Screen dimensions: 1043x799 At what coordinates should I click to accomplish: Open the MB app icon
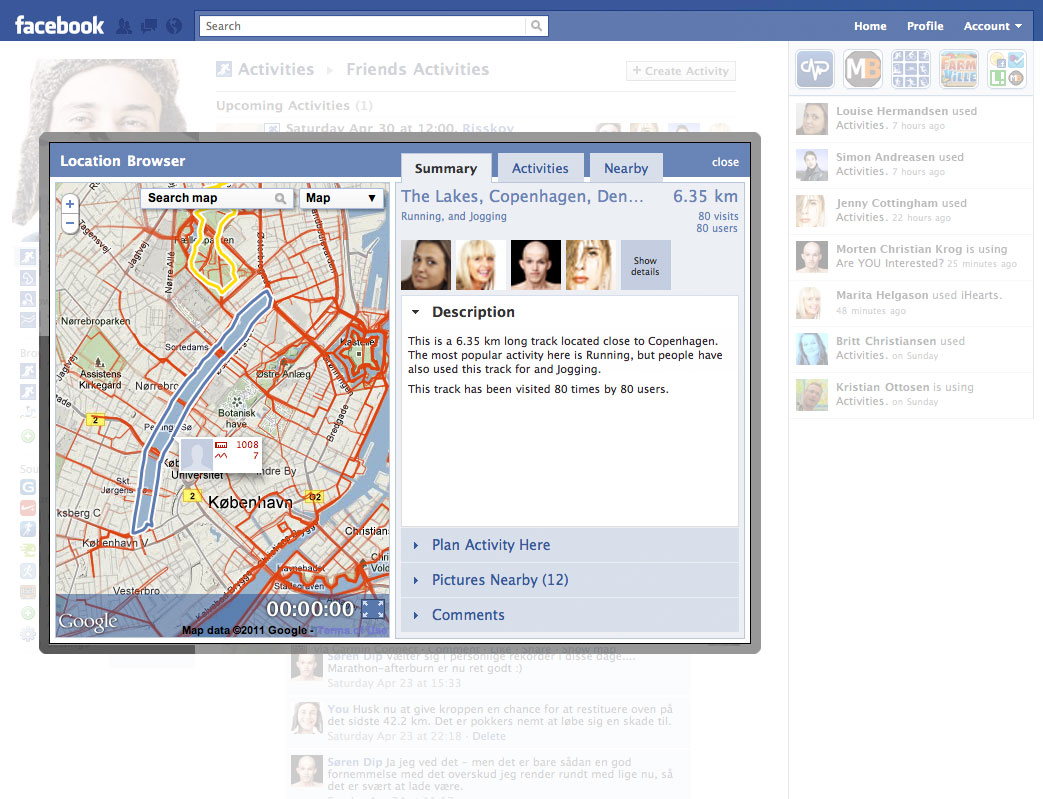click(862, 69)
